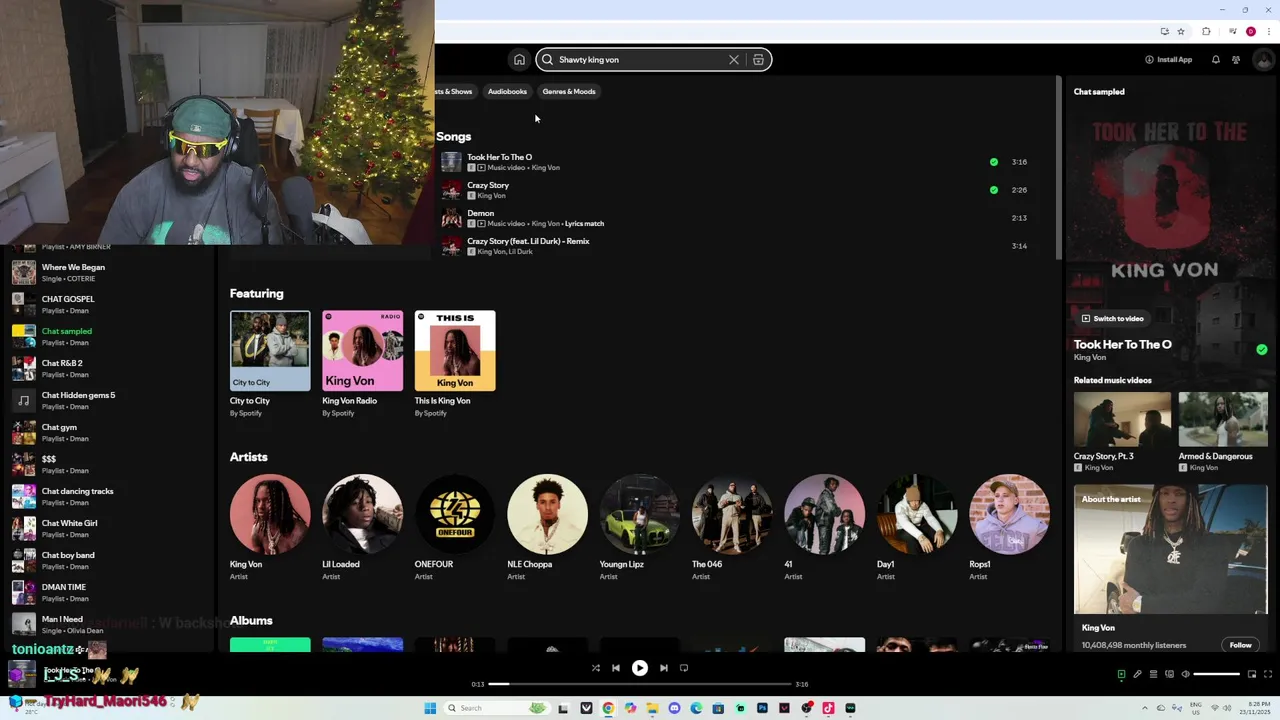Viewport: 1280px width, 720px height.
Task: Select the Genres & Moods filter chip
Action: pyautogui.click(x=569, y=92)
